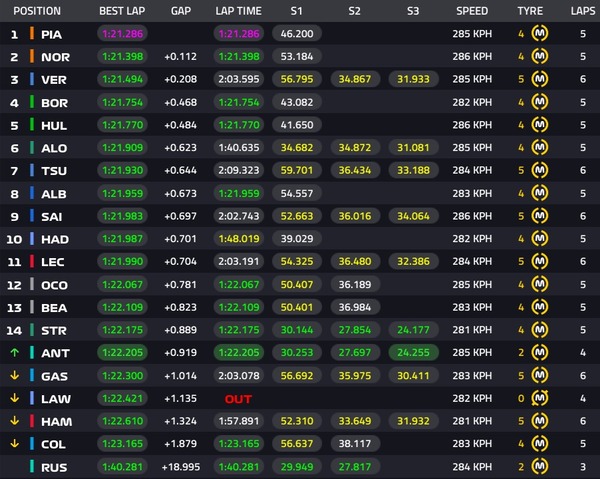Click the yellow down arrow beside COL
This screenshot has height=479, width=600.
coord(15,443)
